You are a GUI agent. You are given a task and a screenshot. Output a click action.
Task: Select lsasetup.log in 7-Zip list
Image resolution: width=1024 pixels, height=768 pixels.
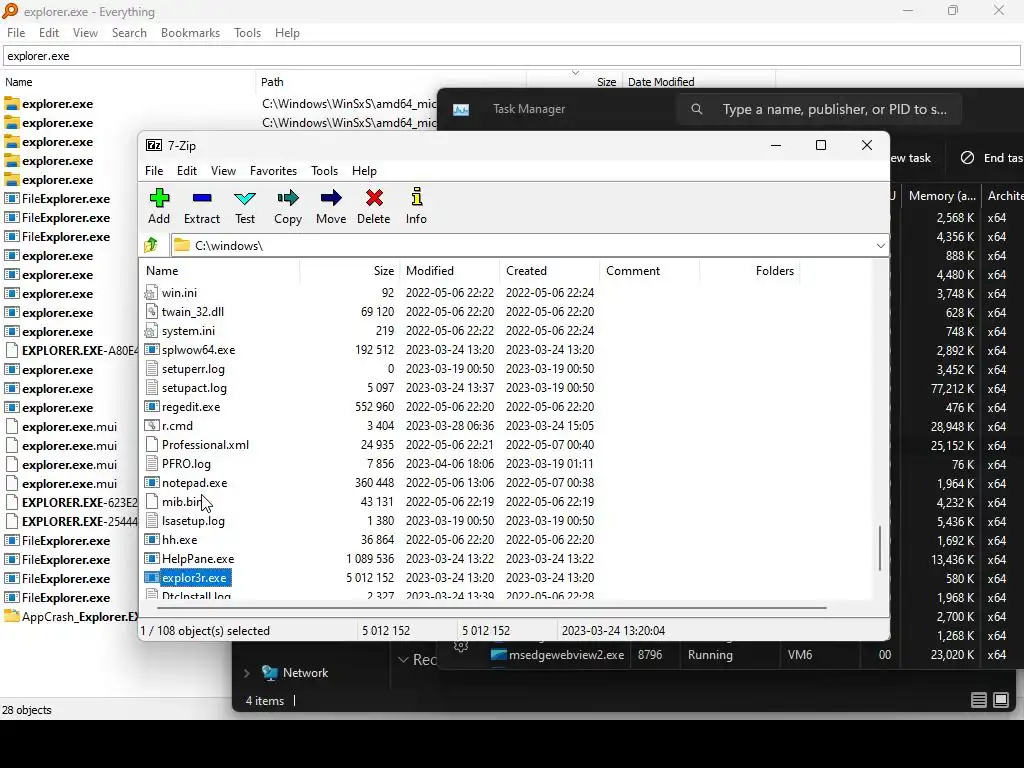[x=193, y=520]
